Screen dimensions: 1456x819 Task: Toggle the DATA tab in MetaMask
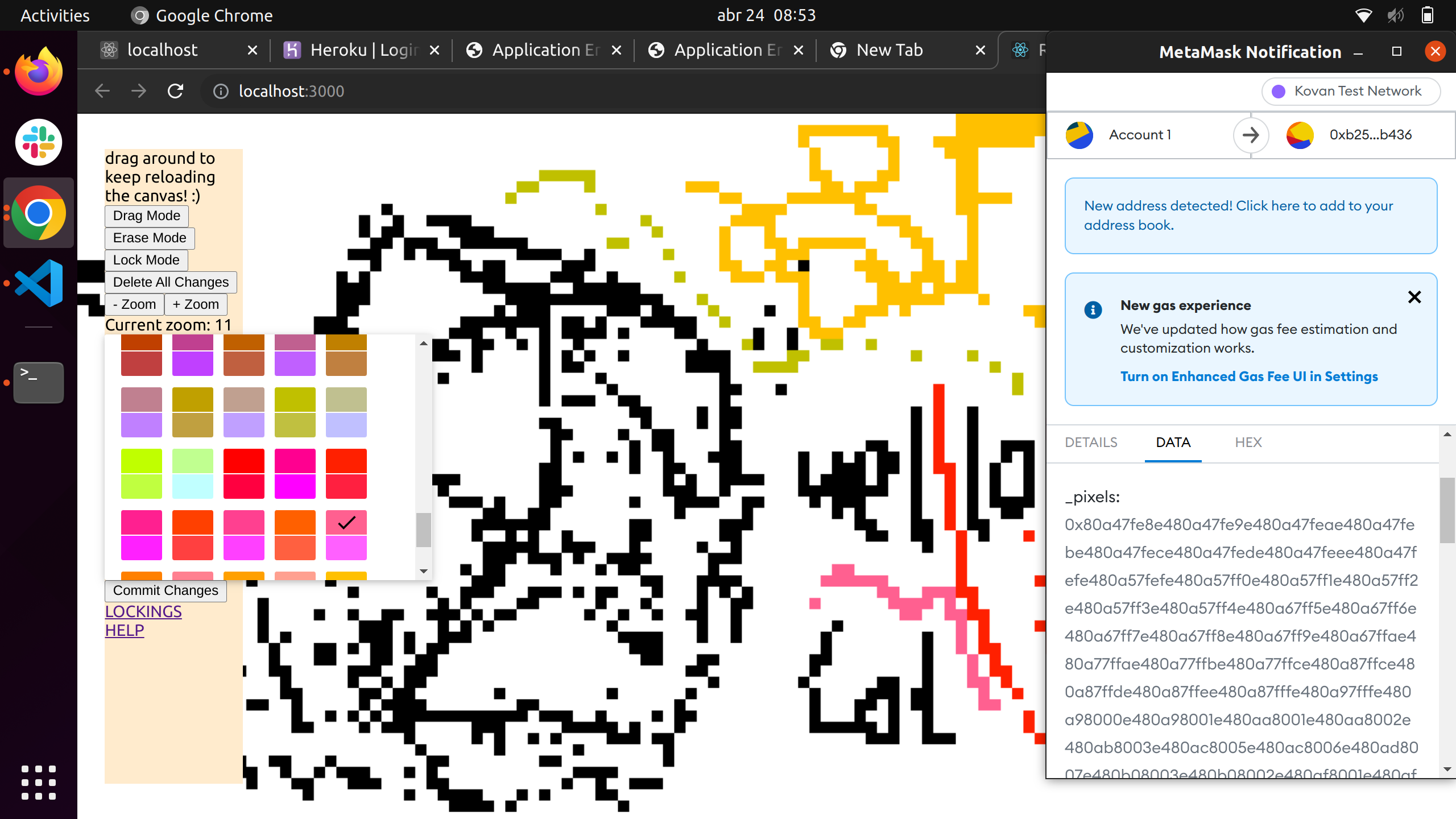point(1173,442)
